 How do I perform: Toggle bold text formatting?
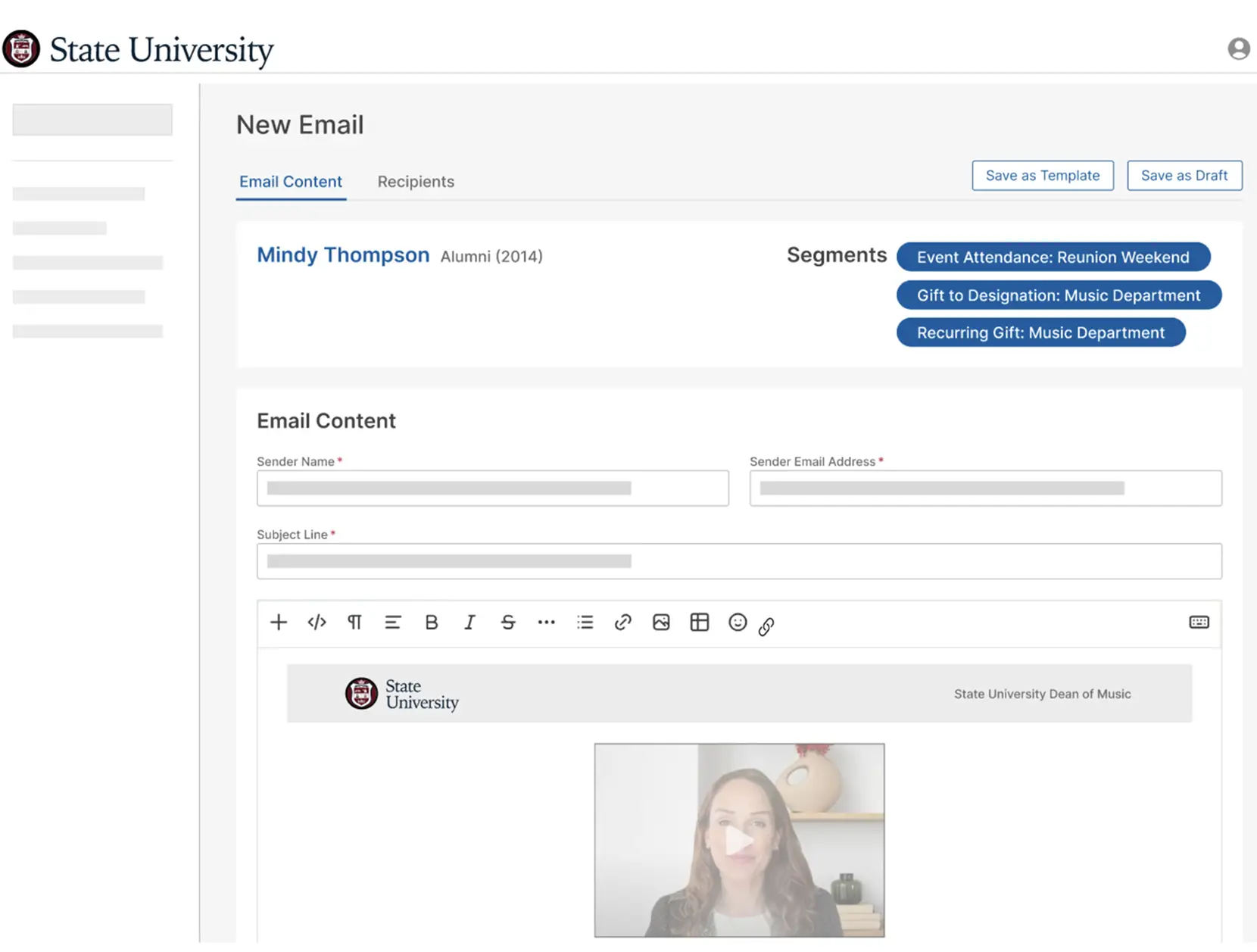tap(432, 623)
